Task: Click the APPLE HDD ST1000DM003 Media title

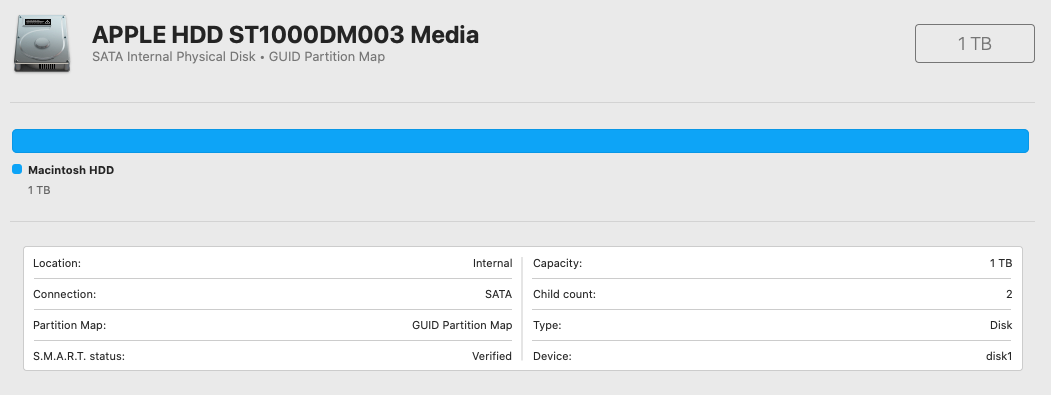Action: pos(285,34)
